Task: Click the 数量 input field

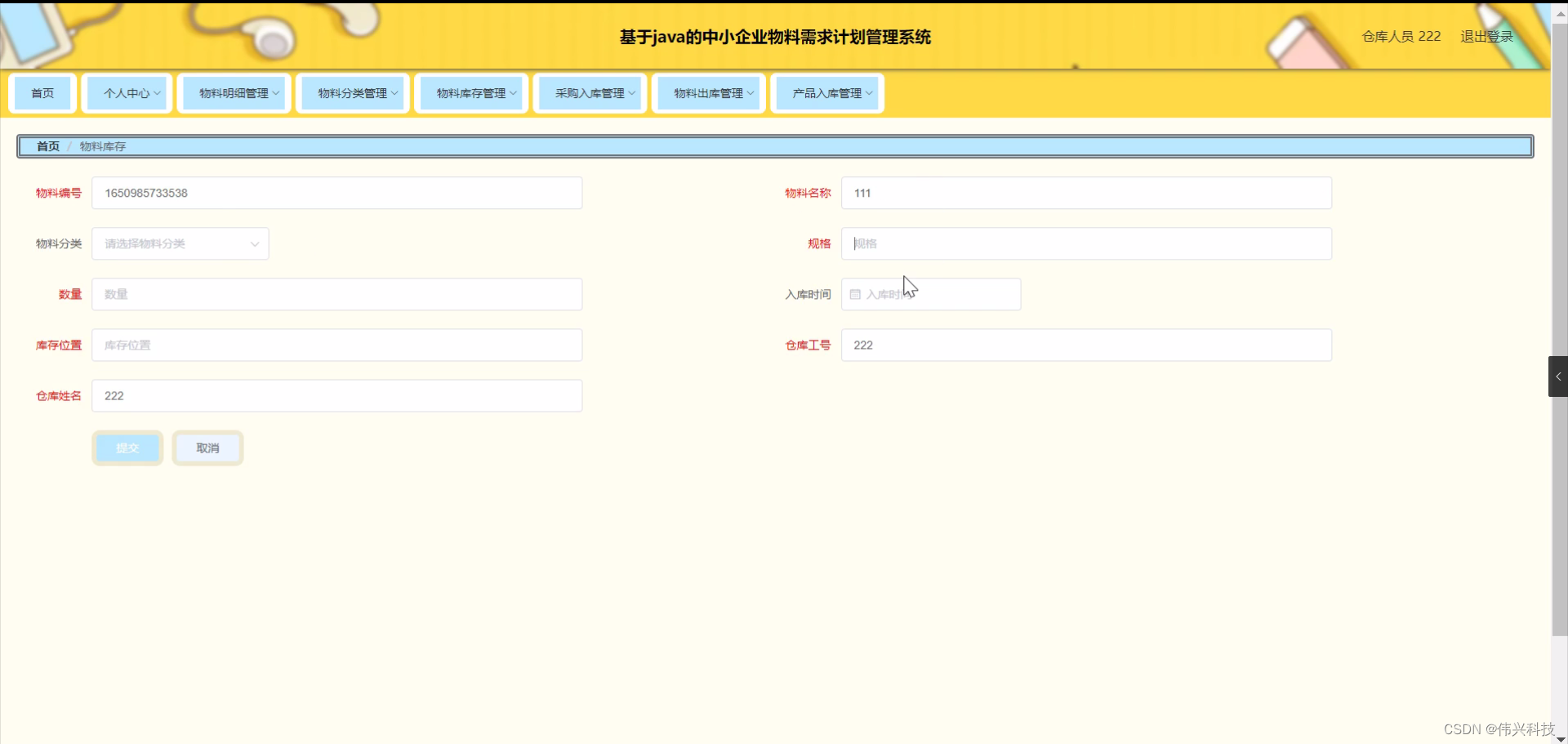Action: coord(336,294)
